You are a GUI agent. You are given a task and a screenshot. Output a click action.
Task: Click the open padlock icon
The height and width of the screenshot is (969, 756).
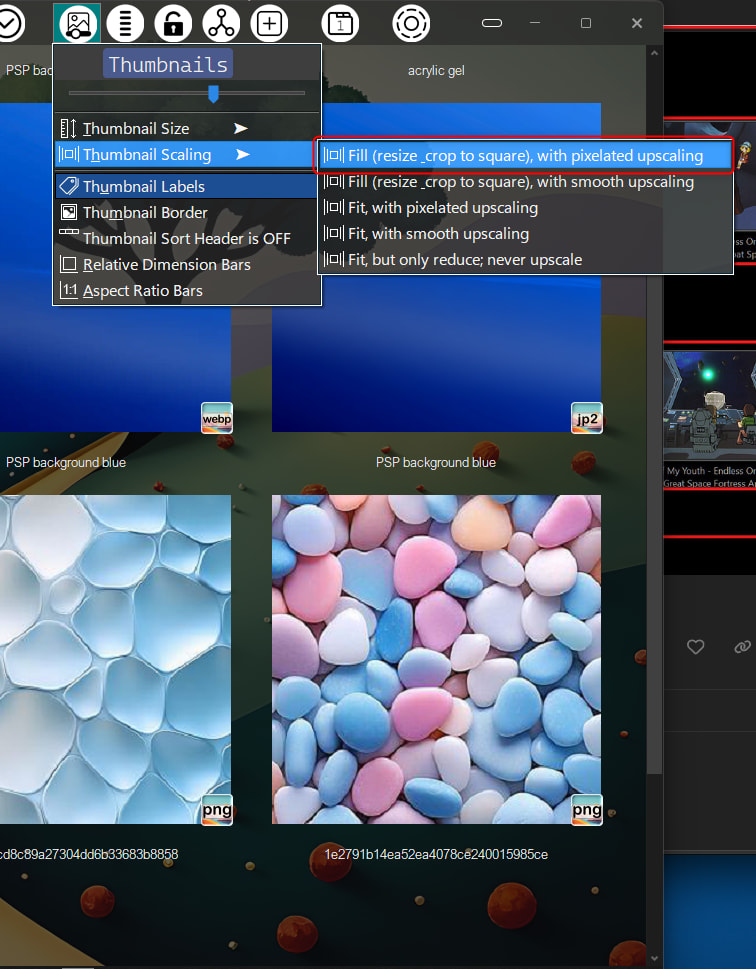(173, 22)
